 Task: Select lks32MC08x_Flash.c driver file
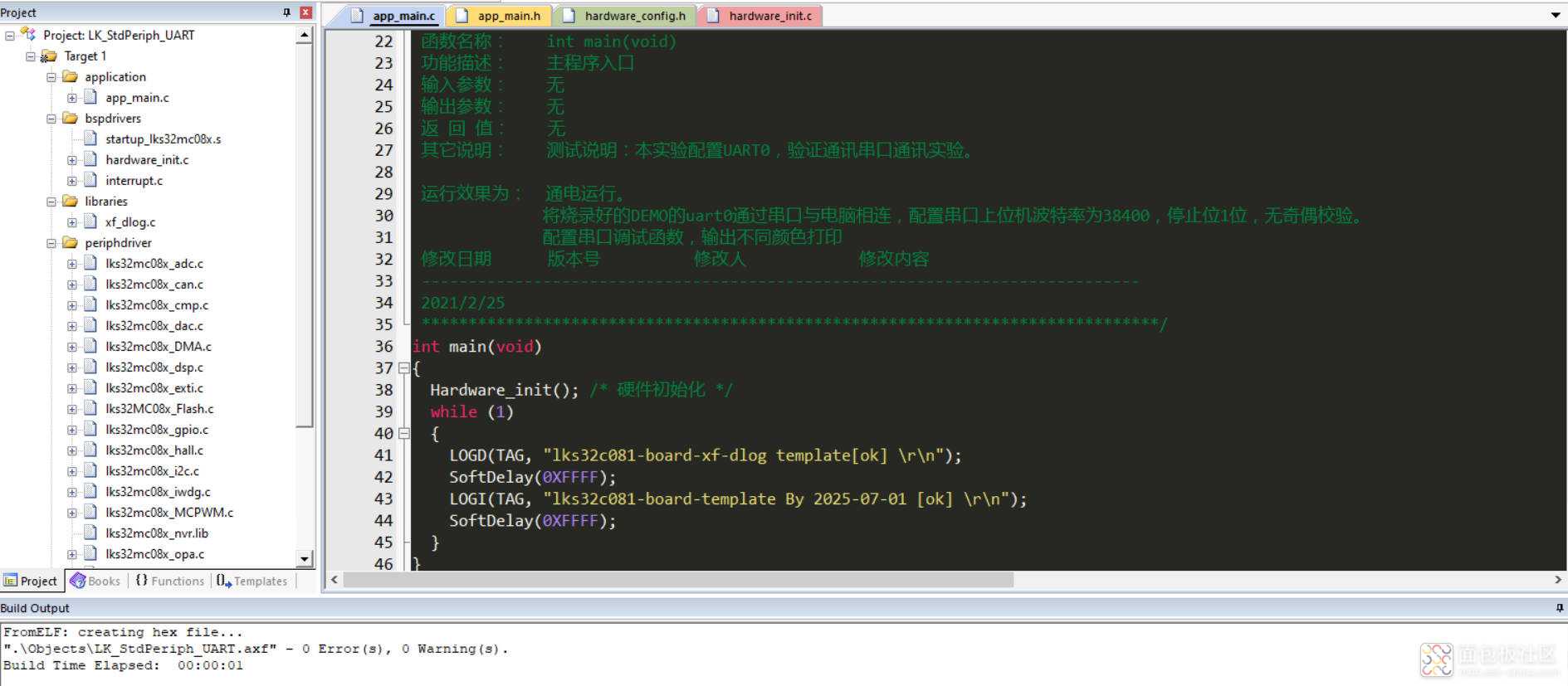coord(159,408)
